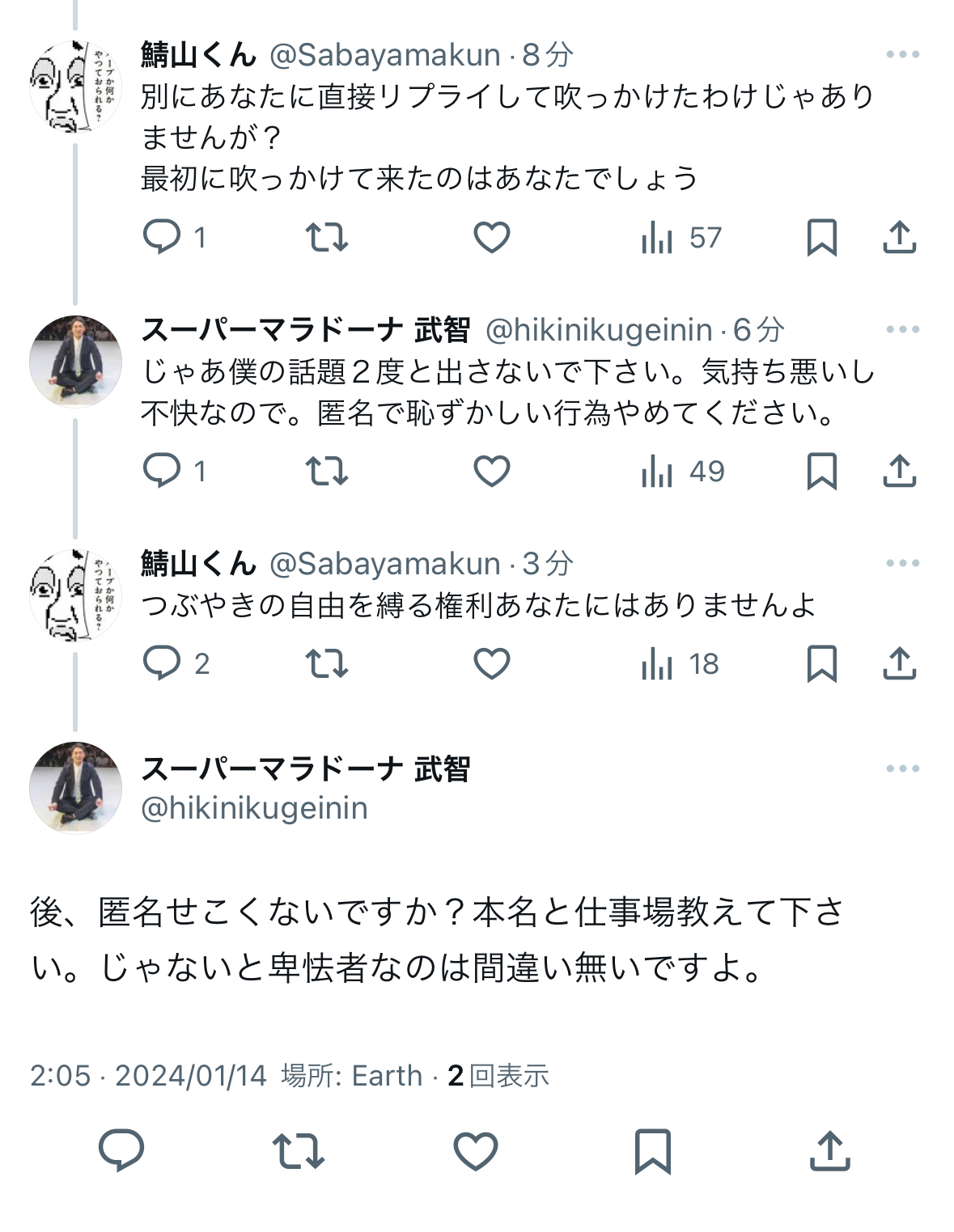The width and height of the screenshot is (954, 1232).
Task: Share the tweet showing 57 views
Action: pos(899,237)
